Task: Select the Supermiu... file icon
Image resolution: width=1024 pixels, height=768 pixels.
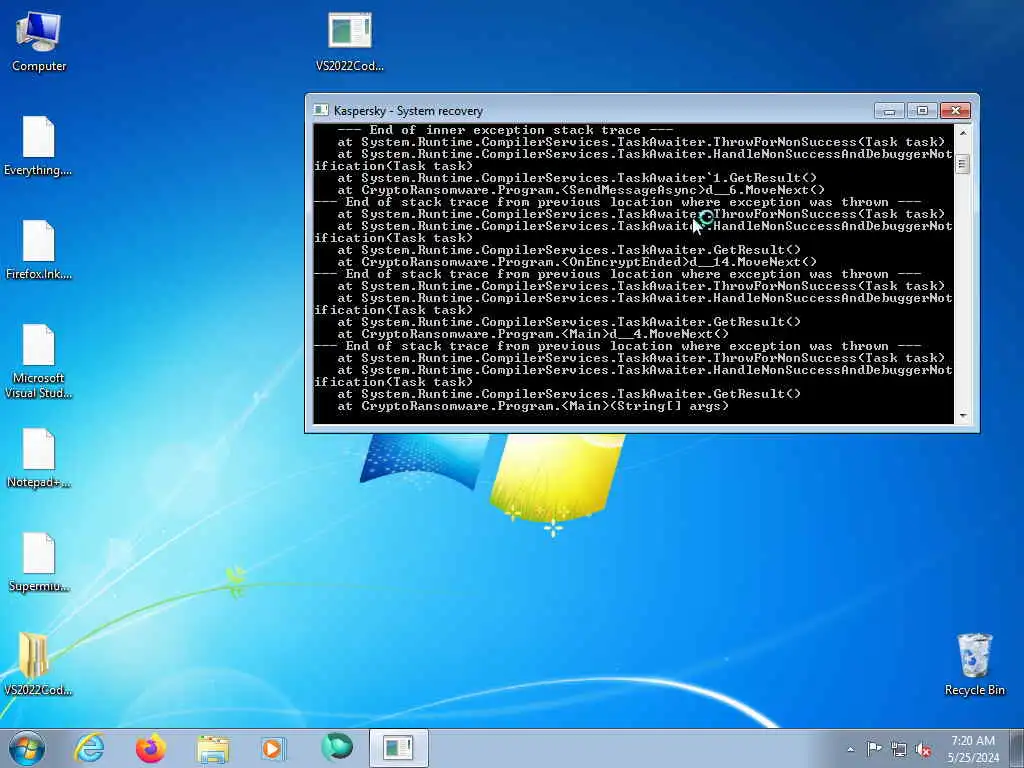Action: (39, 562)
